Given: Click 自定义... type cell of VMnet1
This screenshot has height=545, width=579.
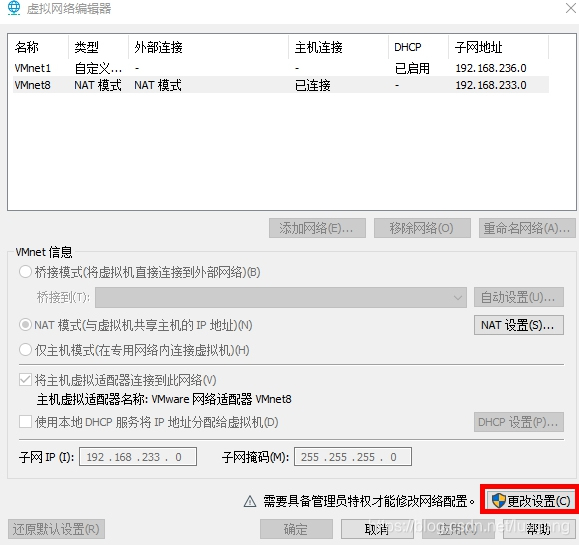Looking at the screenshot, I should (98, 68).
